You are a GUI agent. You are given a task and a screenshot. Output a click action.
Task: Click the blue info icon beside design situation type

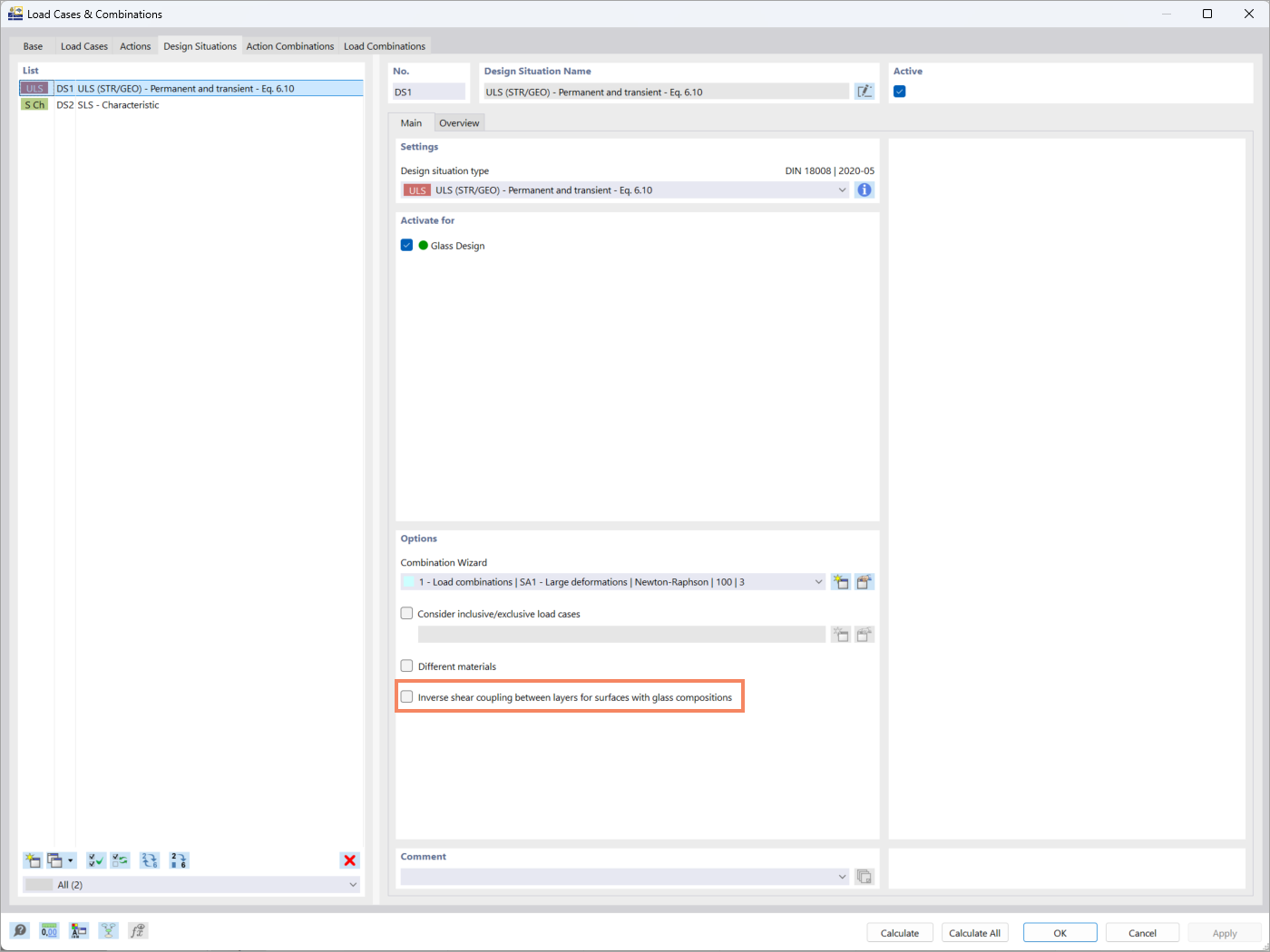[x=864, y=189]
